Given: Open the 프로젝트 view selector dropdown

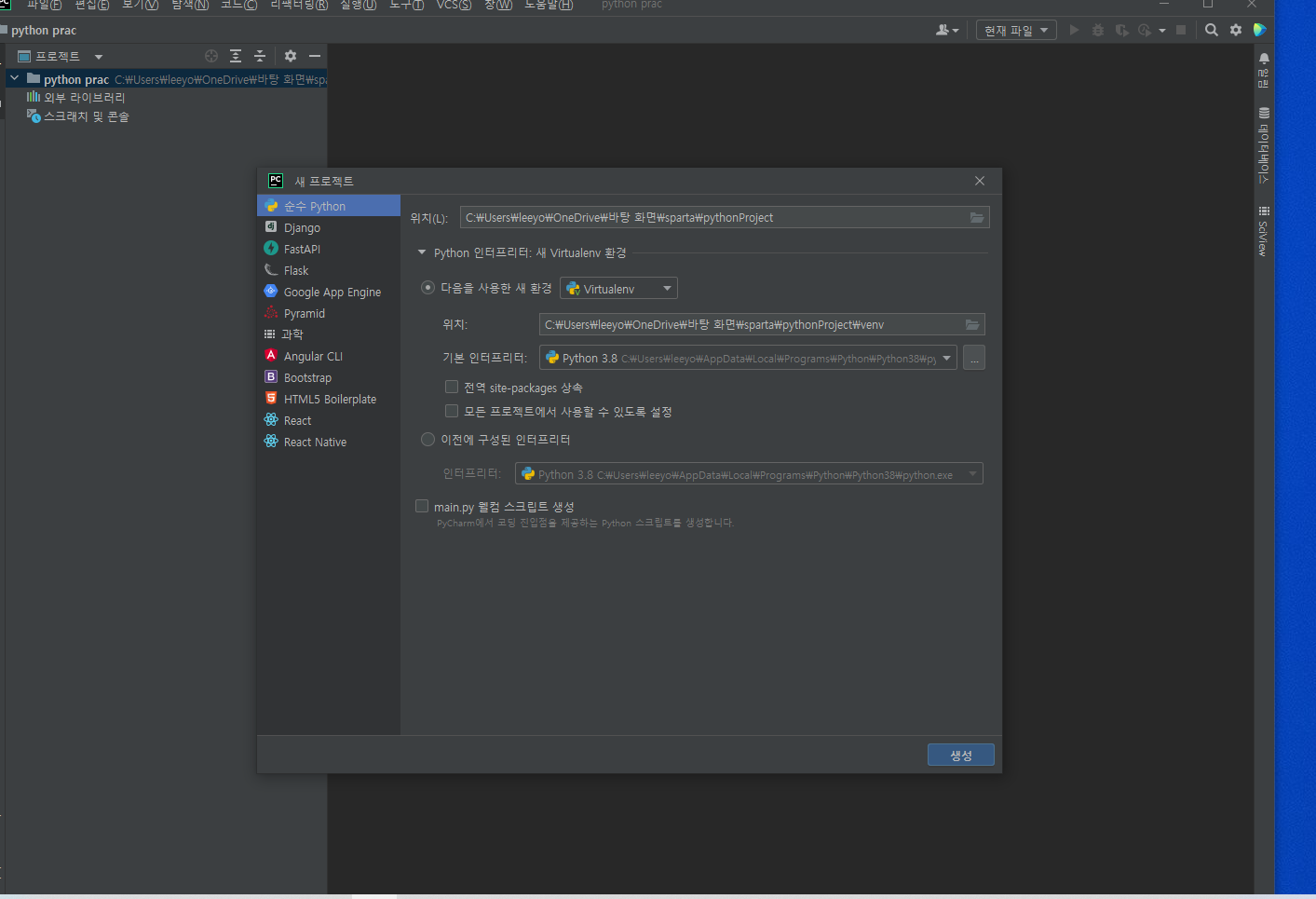Looking at the screenshot, I should [x=61, y=57].
